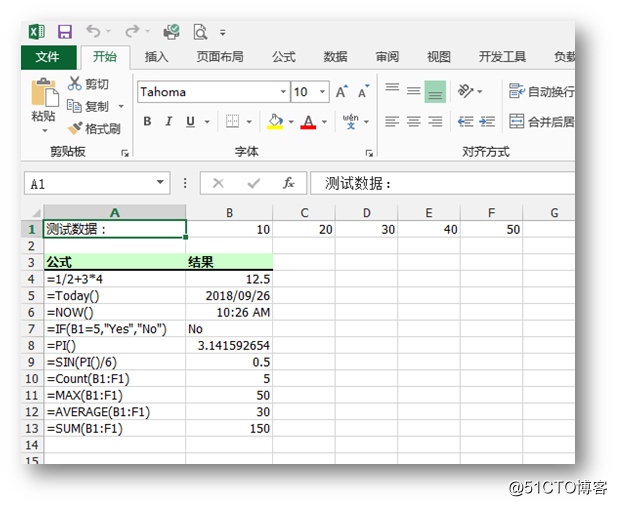Click the Save icon in quick access toolbar
The width and height of the screenshot is (617, 506).
(65, 32)
